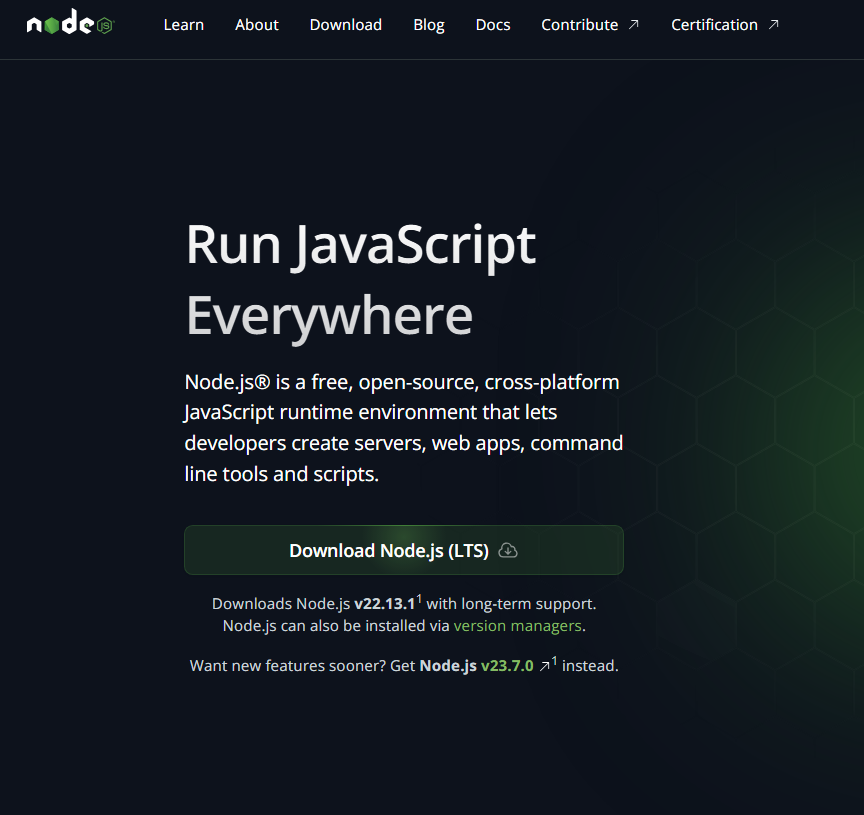Click the footnote 1 superscript after v22.13.1
This screenshot has width=864, height=815.
coord(419,598)
